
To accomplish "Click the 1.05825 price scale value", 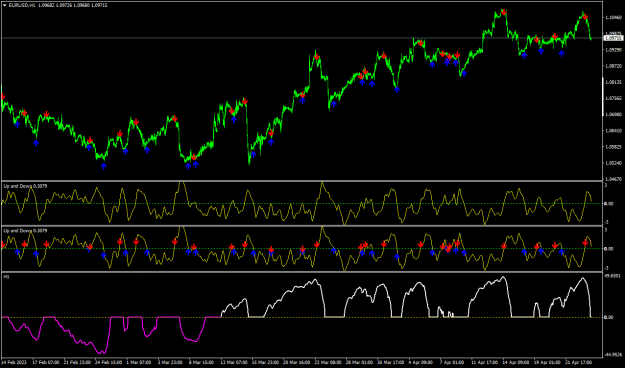I will (613, 147).
